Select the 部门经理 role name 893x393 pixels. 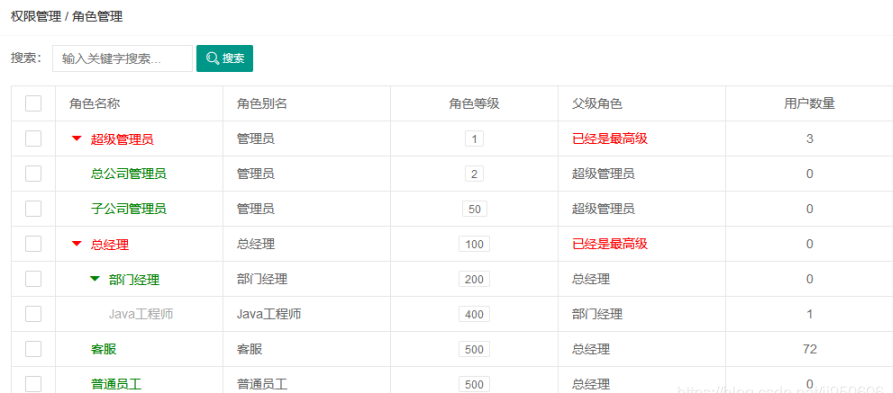(x=134, y=280)
